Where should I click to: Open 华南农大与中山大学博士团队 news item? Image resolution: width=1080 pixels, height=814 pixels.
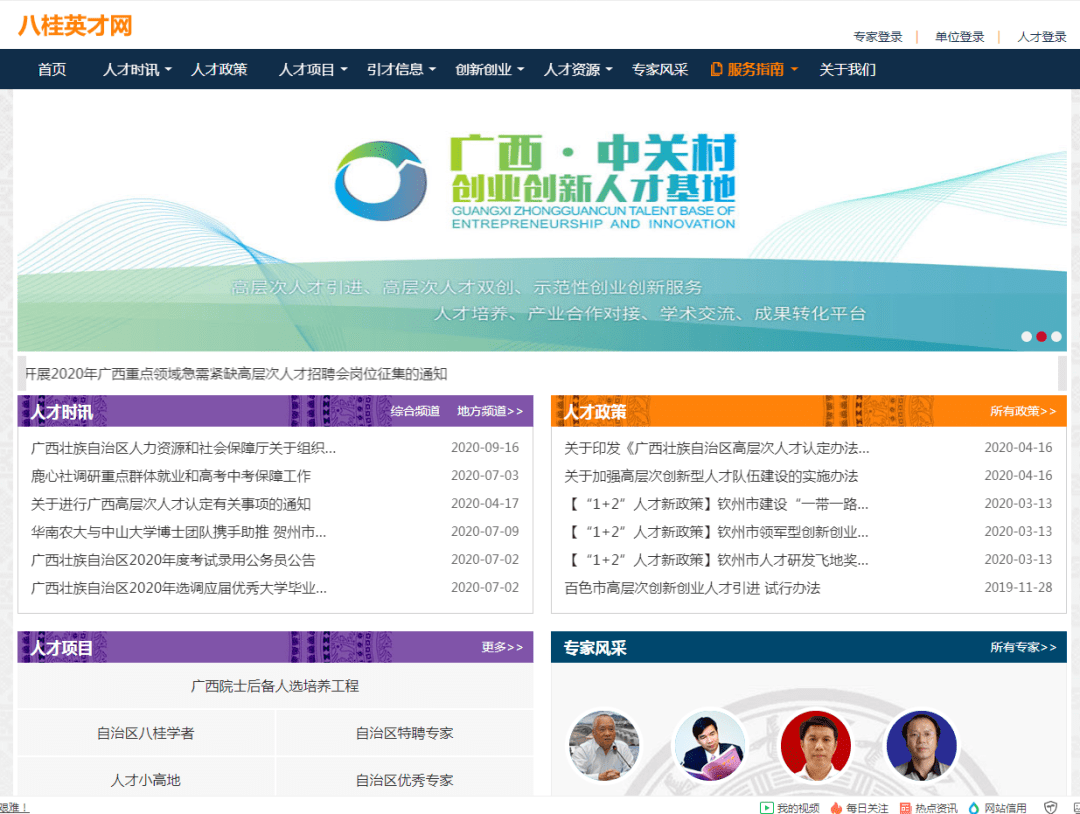(x=178, y=532)
